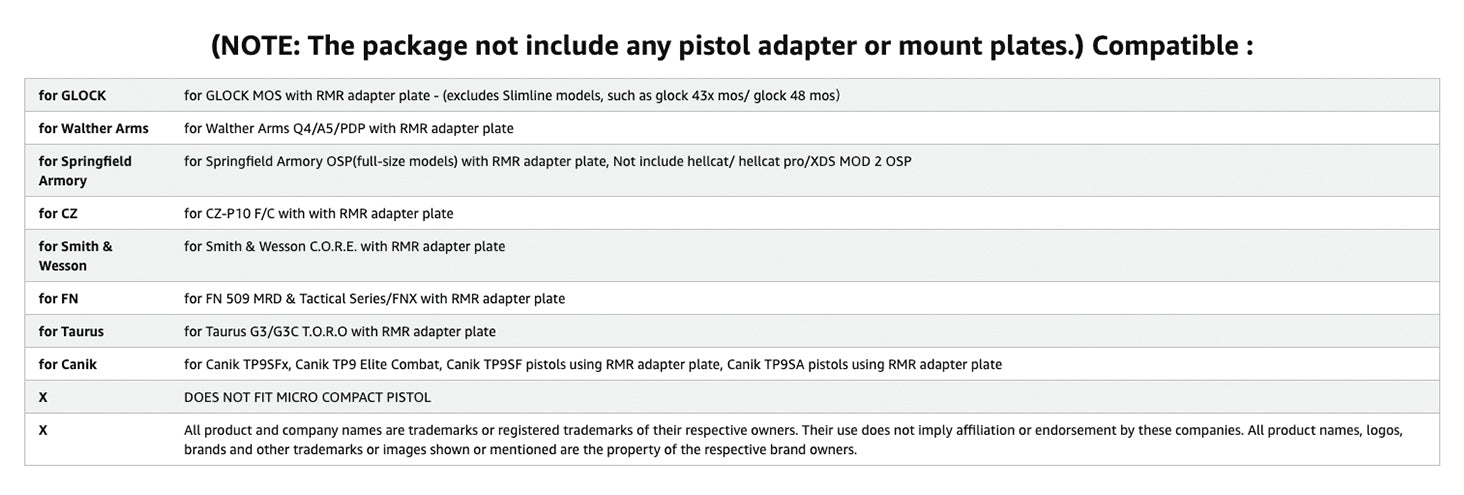
Task: Click the FN 509 MRD description text
Action: tap(374, 298)
